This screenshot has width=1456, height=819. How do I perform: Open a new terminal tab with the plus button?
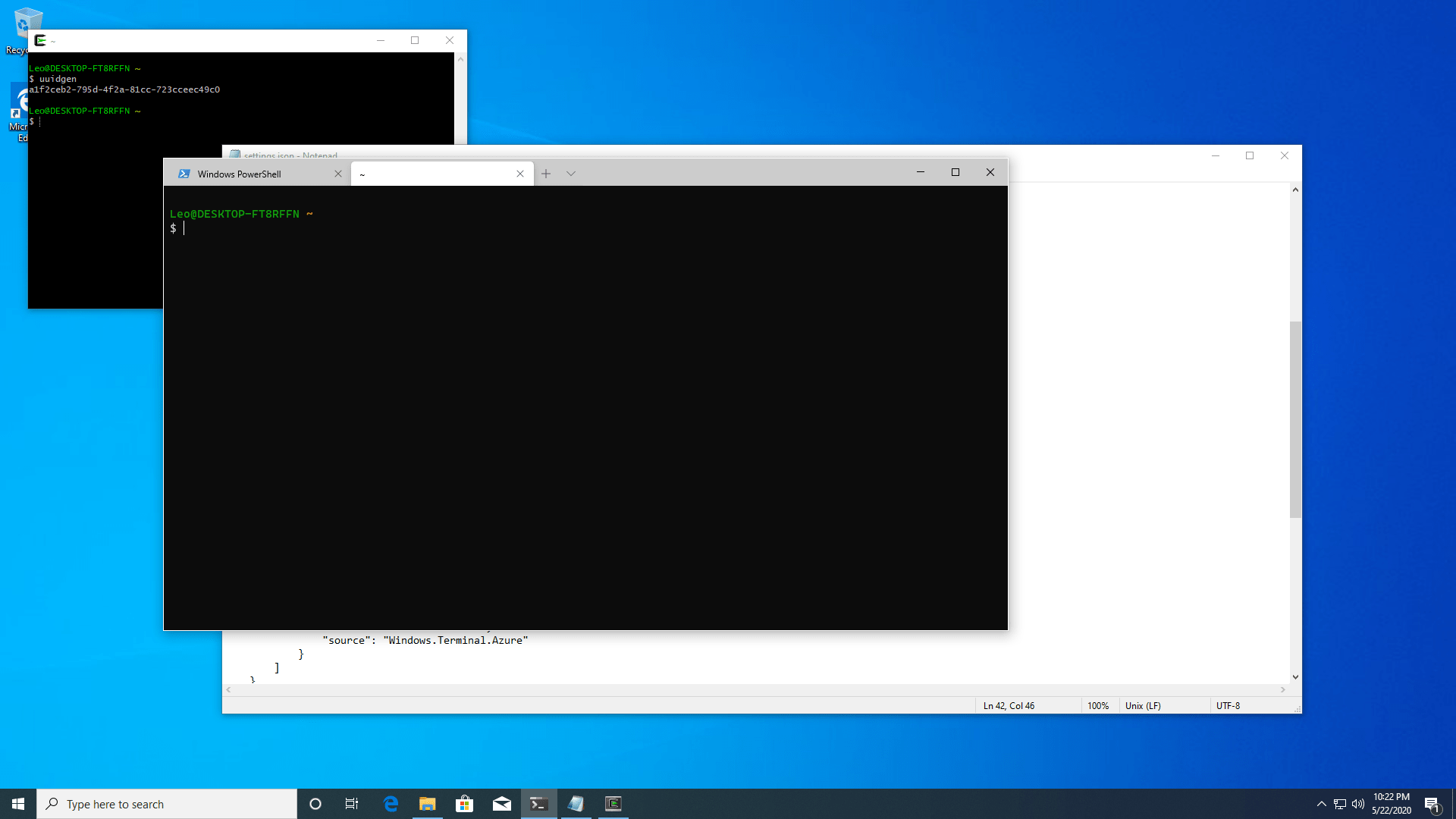tap(546, 173)
